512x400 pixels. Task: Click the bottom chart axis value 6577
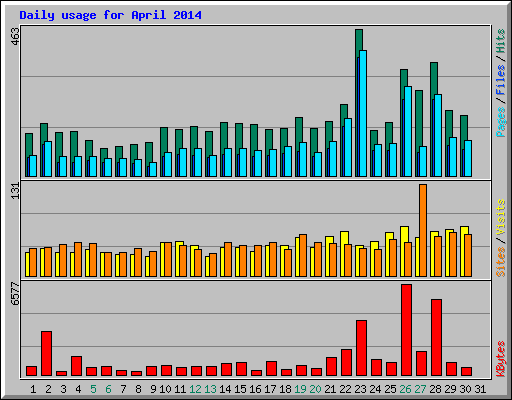pyautogui.click(x=15, y=294)
